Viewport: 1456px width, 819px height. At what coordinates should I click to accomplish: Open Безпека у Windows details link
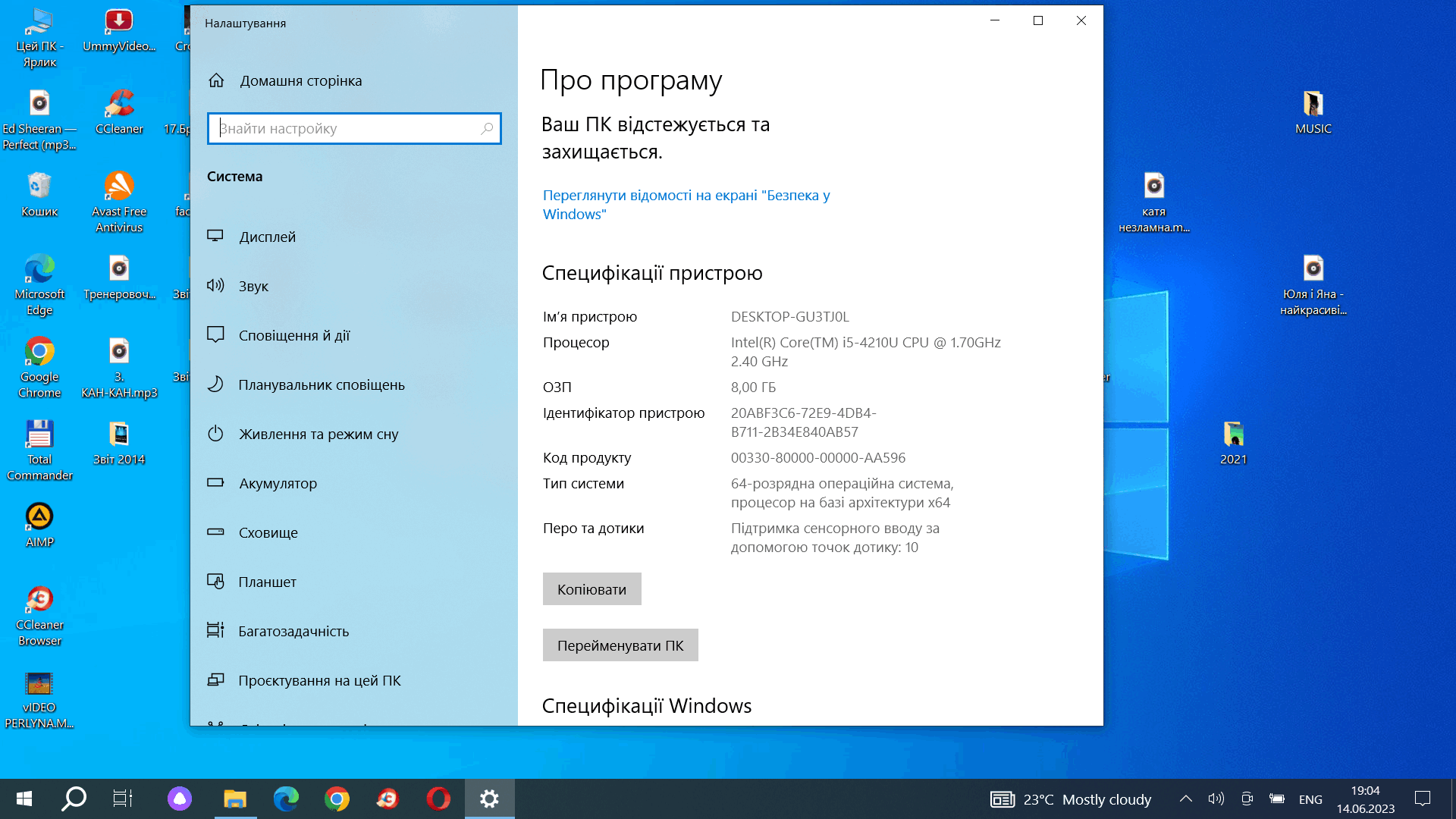(686, 205)
